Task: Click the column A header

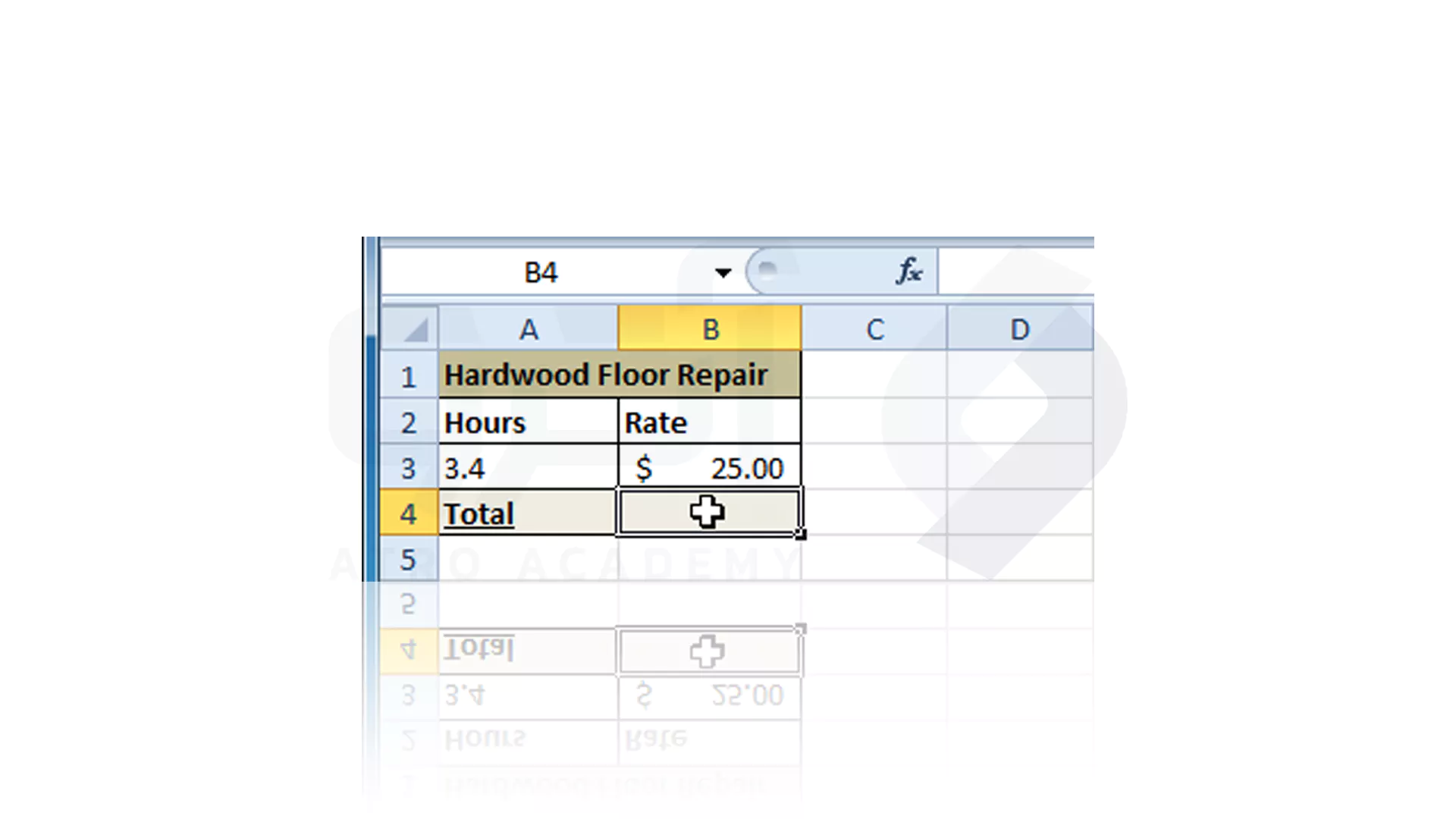Action: pyautogui.click(x=527, y=328)
